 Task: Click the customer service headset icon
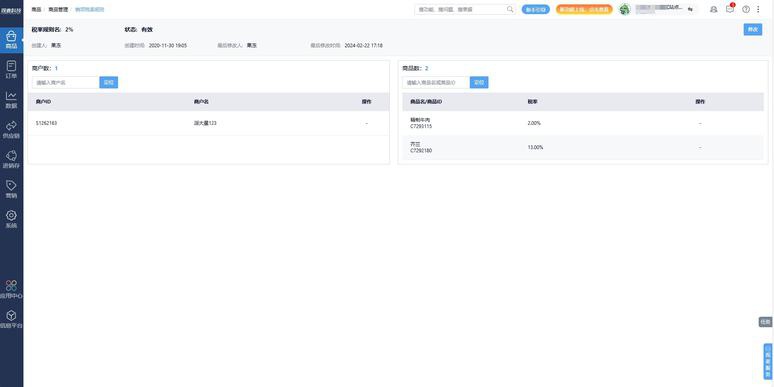713,9
